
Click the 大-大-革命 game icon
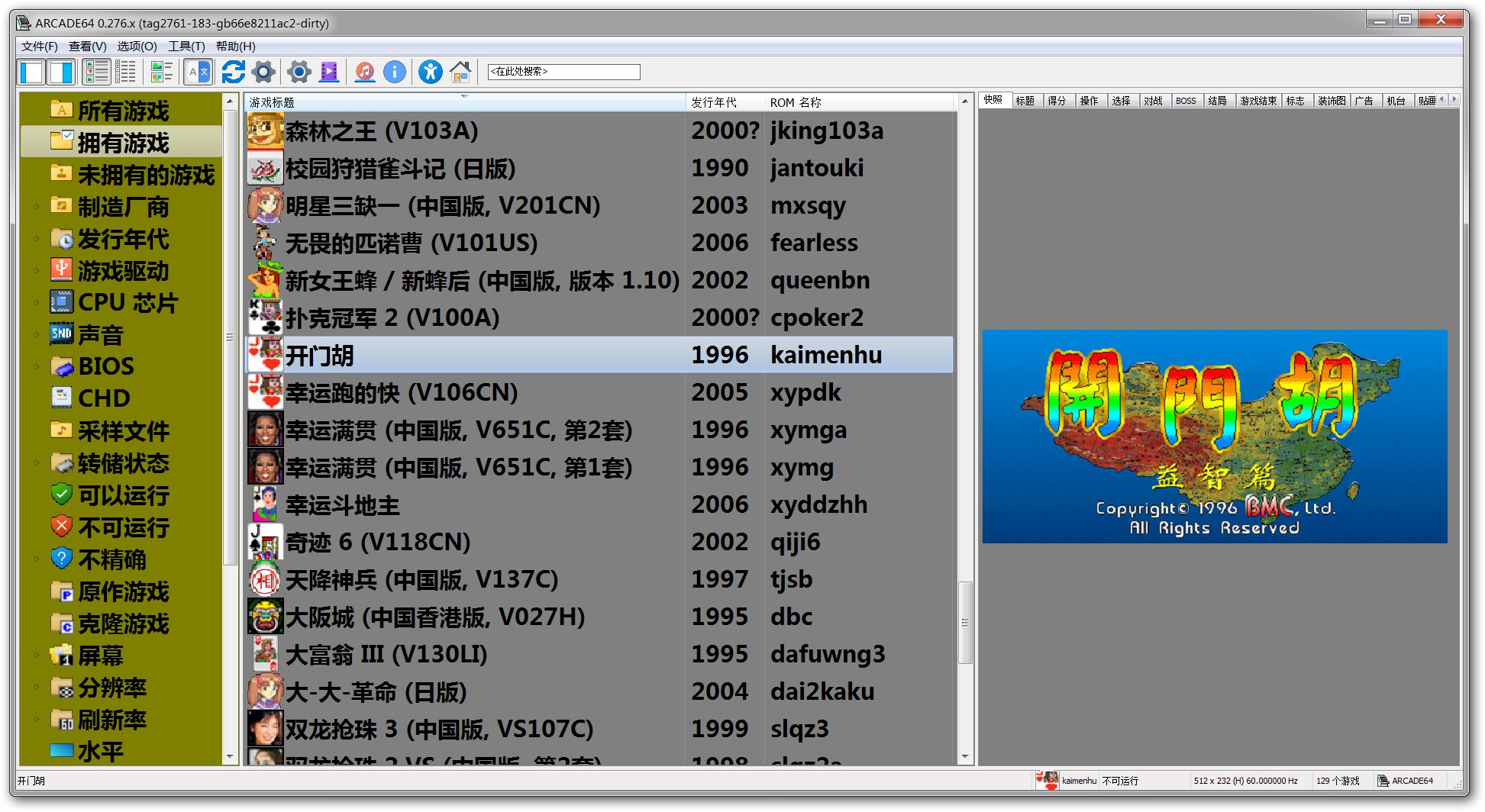pos(266,691)
